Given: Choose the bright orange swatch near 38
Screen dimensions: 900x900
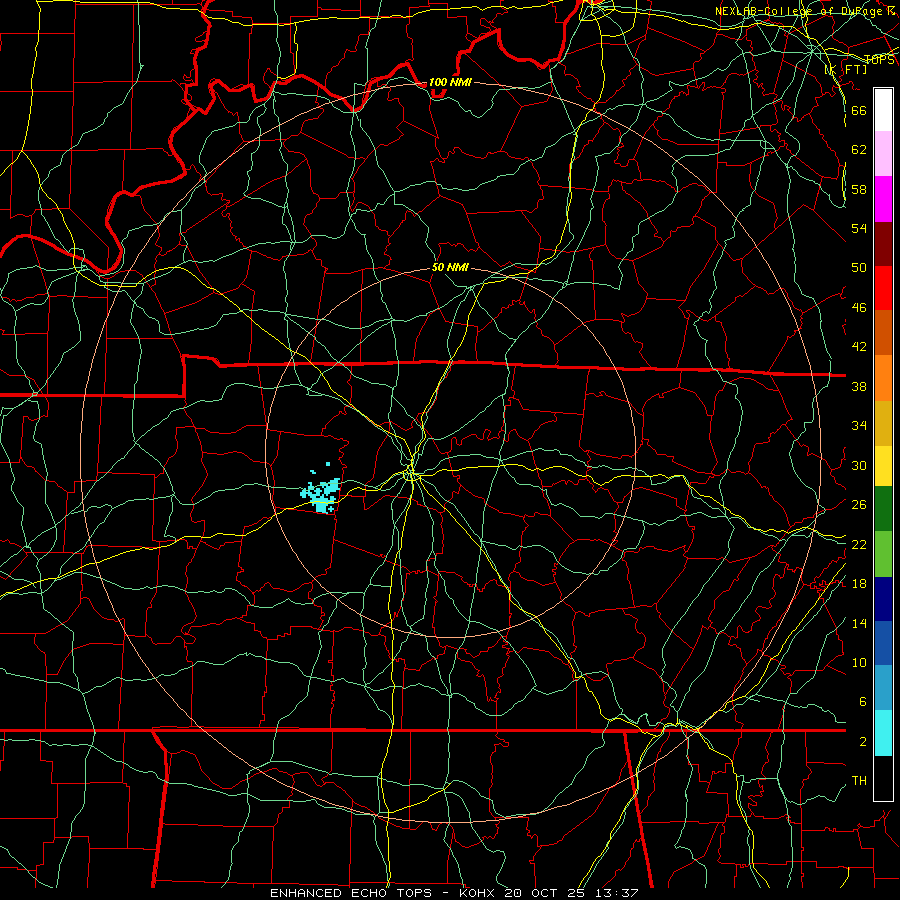Looking at the screenshot, I should point(883,378).
